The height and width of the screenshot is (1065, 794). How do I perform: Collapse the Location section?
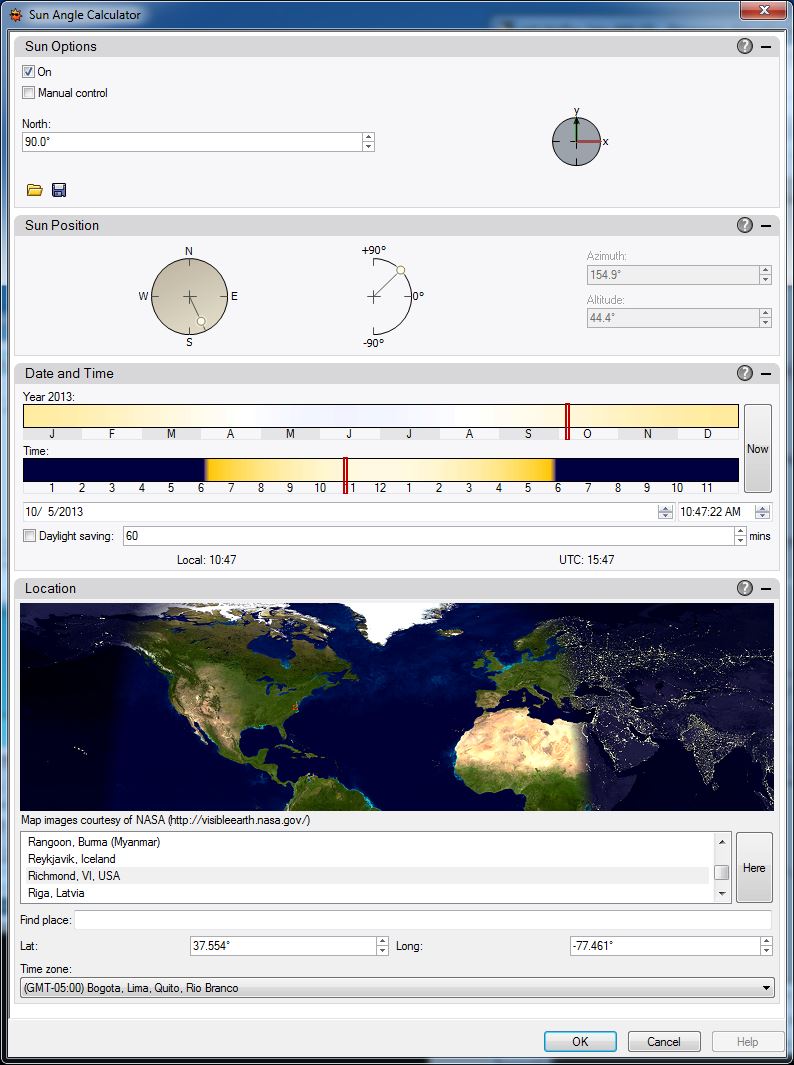(766, 589)
